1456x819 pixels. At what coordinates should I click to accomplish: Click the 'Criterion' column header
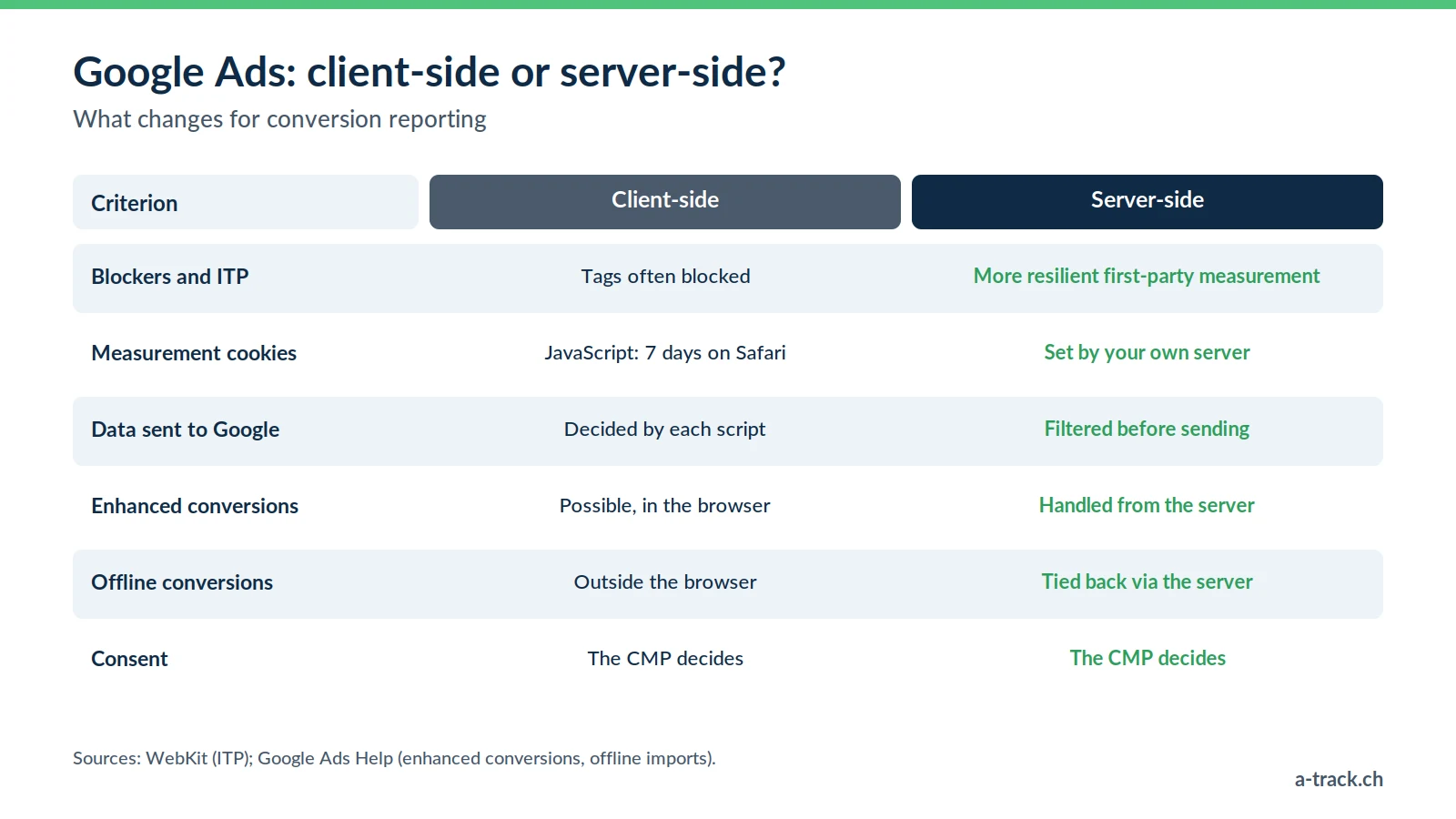coord(246,202)
